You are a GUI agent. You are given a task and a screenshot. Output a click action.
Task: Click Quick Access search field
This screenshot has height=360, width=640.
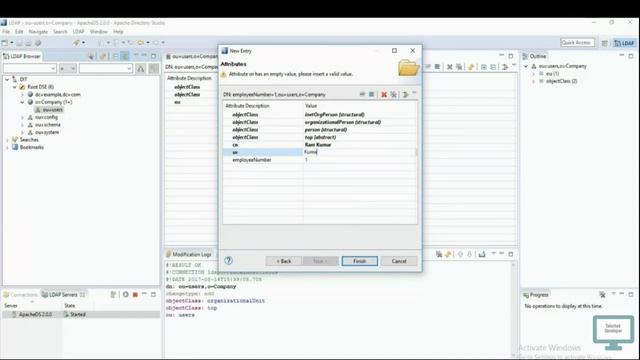pyautogui.click(x=577, y=42)
